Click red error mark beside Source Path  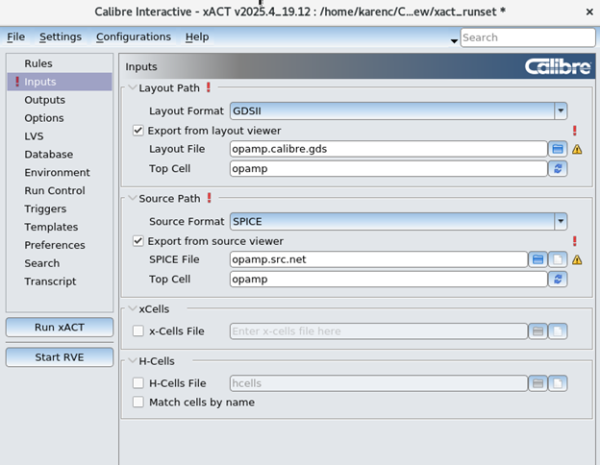pos(209,198)
